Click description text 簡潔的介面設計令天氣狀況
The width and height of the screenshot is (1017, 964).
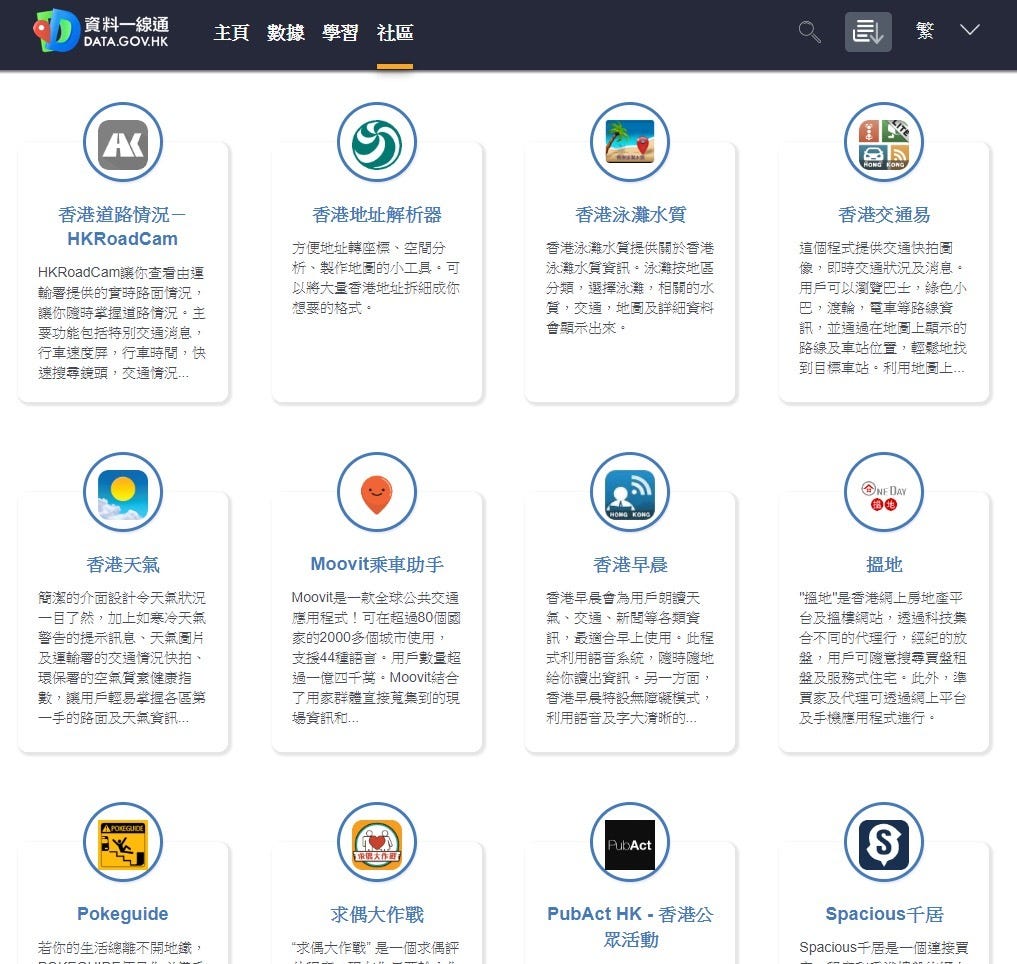point(122,657)
